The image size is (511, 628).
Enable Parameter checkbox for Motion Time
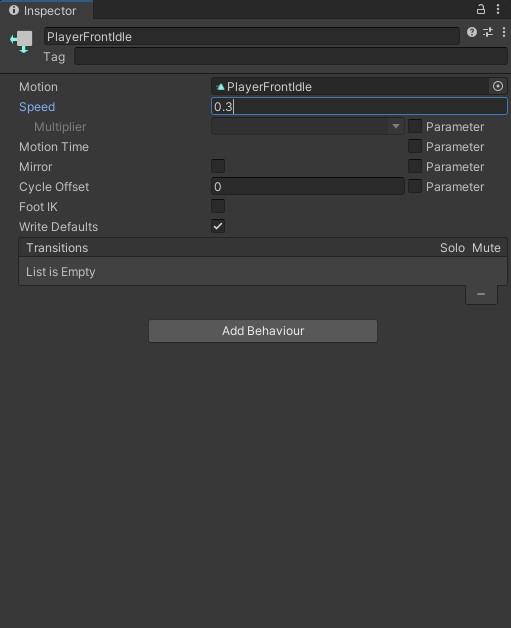415,146
